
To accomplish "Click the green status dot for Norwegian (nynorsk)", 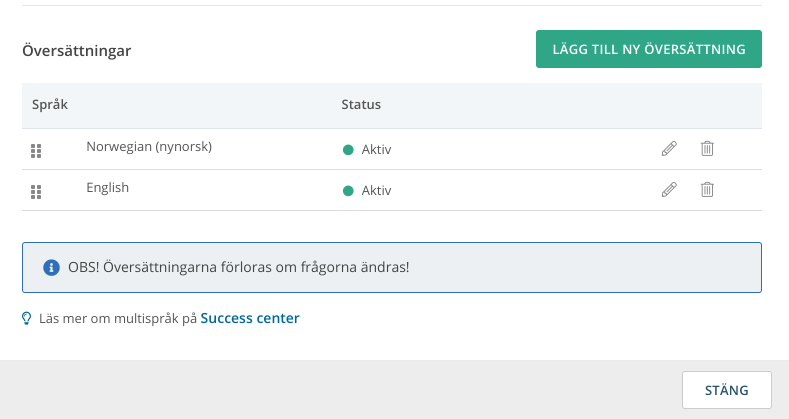I will (x=348, y=149).
